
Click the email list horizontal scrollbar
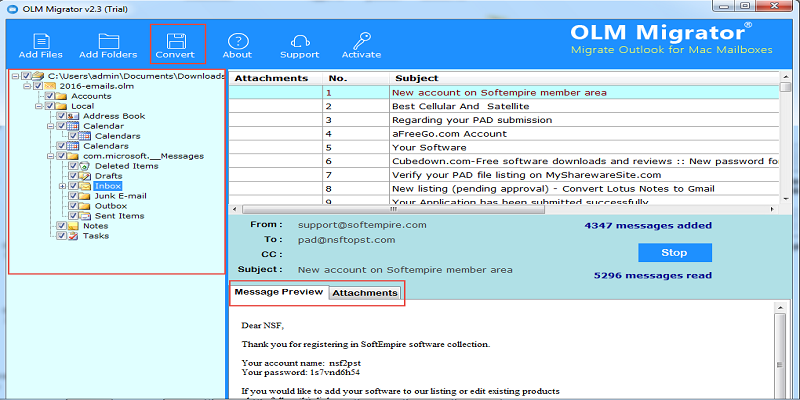(393, 210)
